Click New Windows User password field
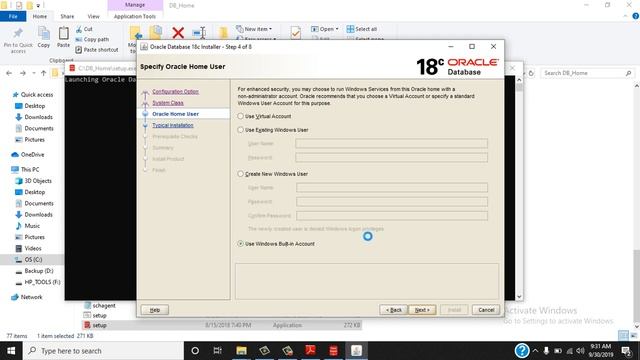640x360 pixels. point(392,202)
